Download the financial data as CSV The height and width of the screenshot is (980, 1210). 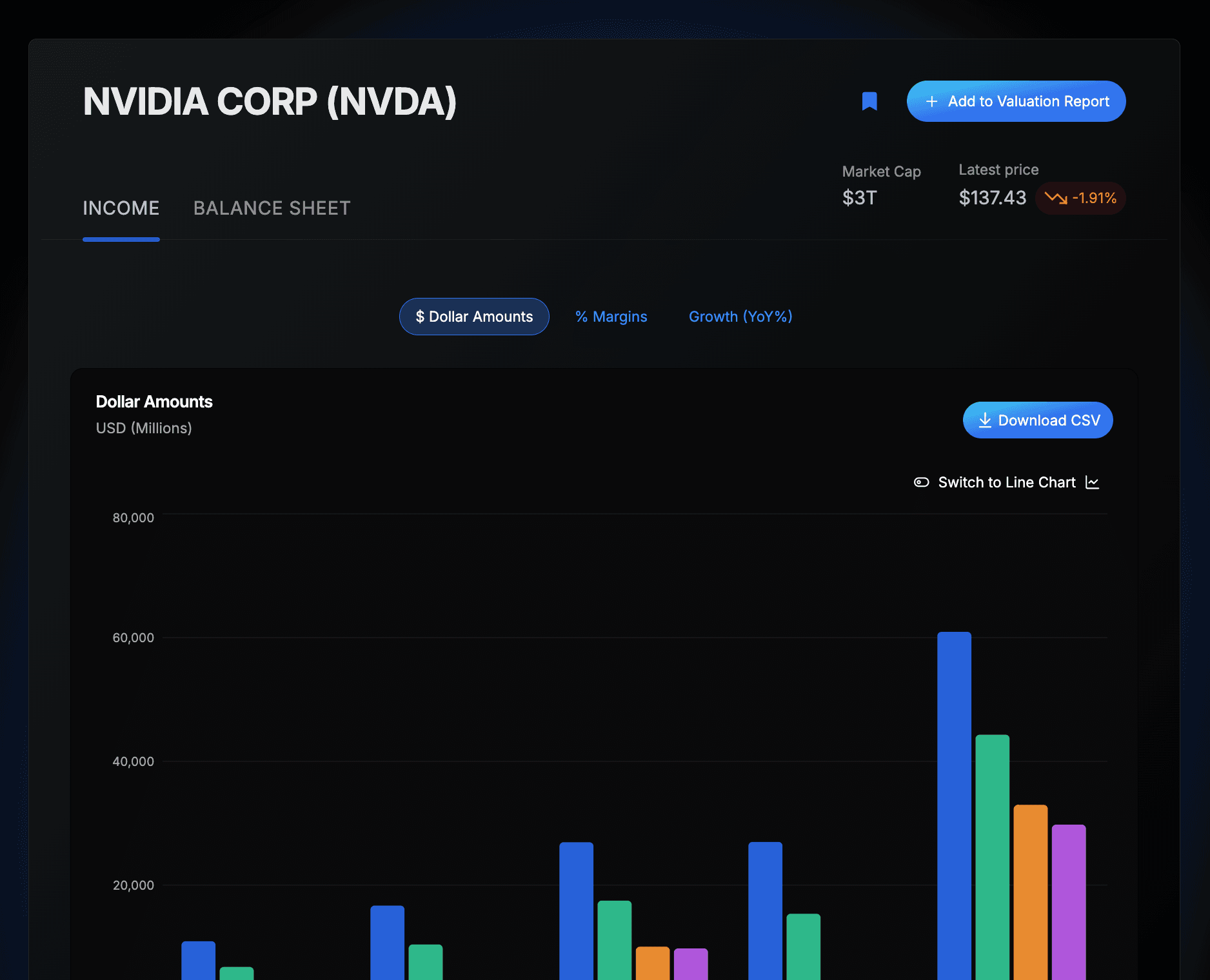coord(1037,420)
